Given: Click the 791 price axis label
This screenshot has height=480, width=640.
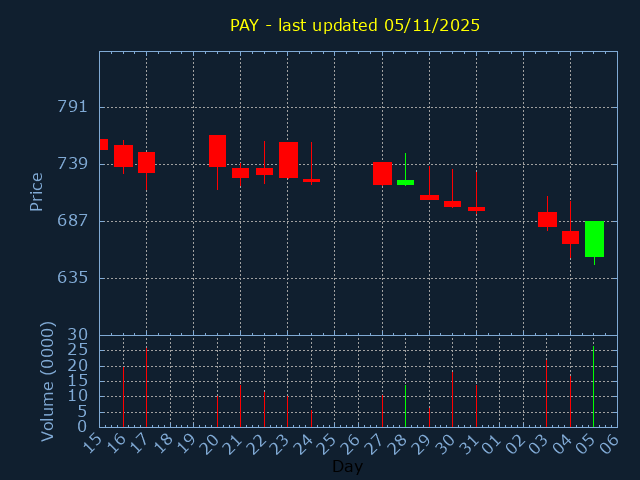Looking at the screenshot, I should click(71, 107).
